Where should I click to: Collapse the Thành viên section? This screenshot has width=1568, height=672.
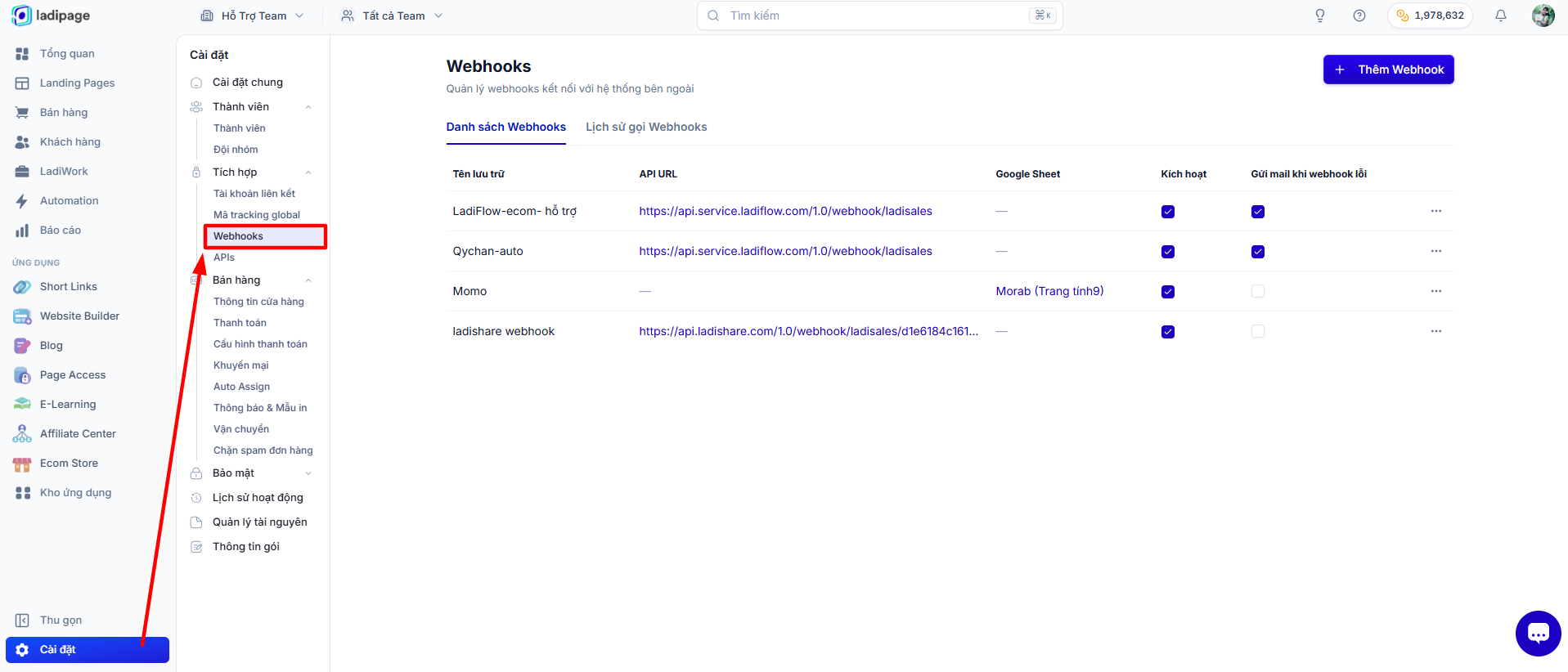tap(308, 107)
